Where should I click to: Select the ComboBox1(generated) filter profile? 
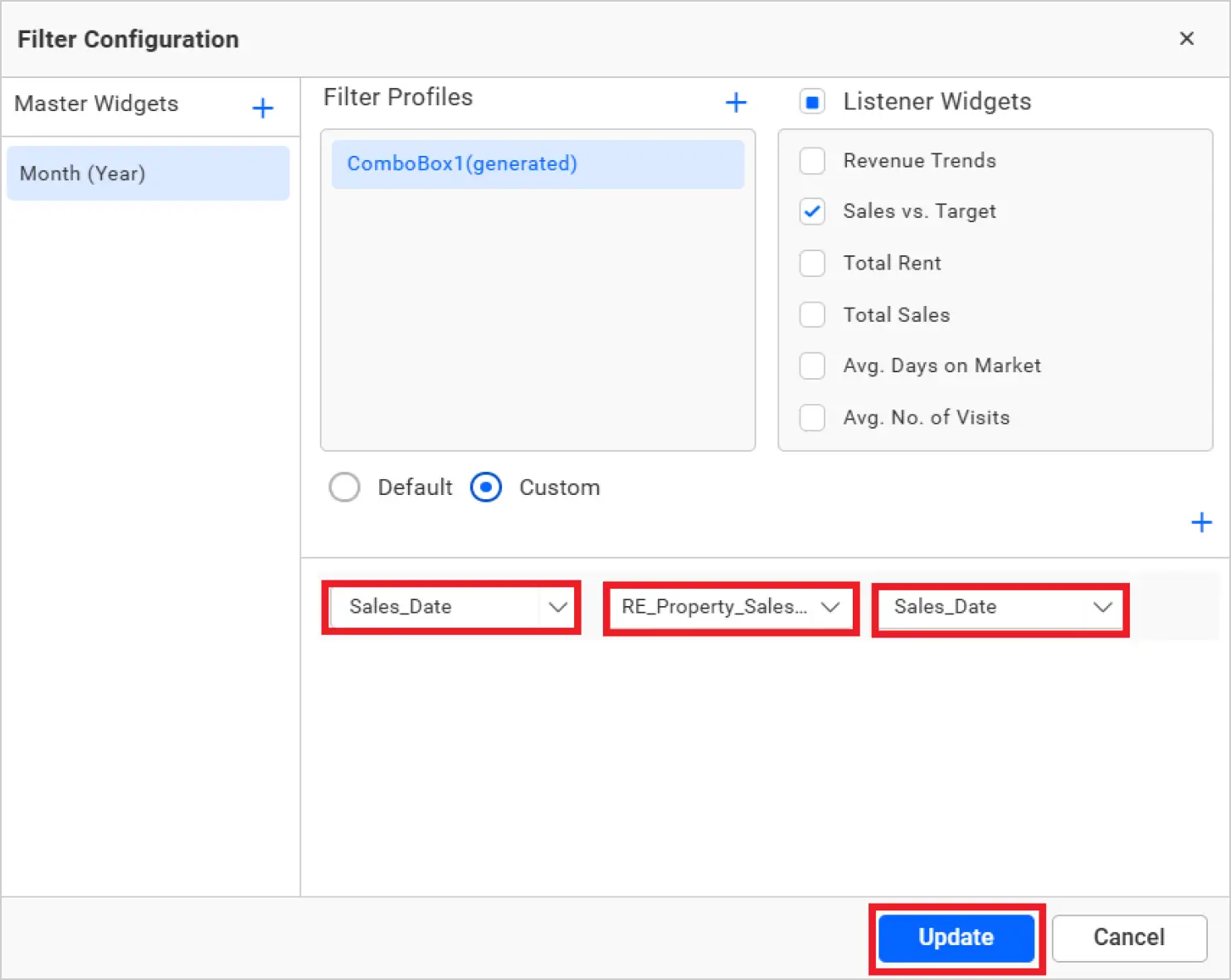[538, 164]
